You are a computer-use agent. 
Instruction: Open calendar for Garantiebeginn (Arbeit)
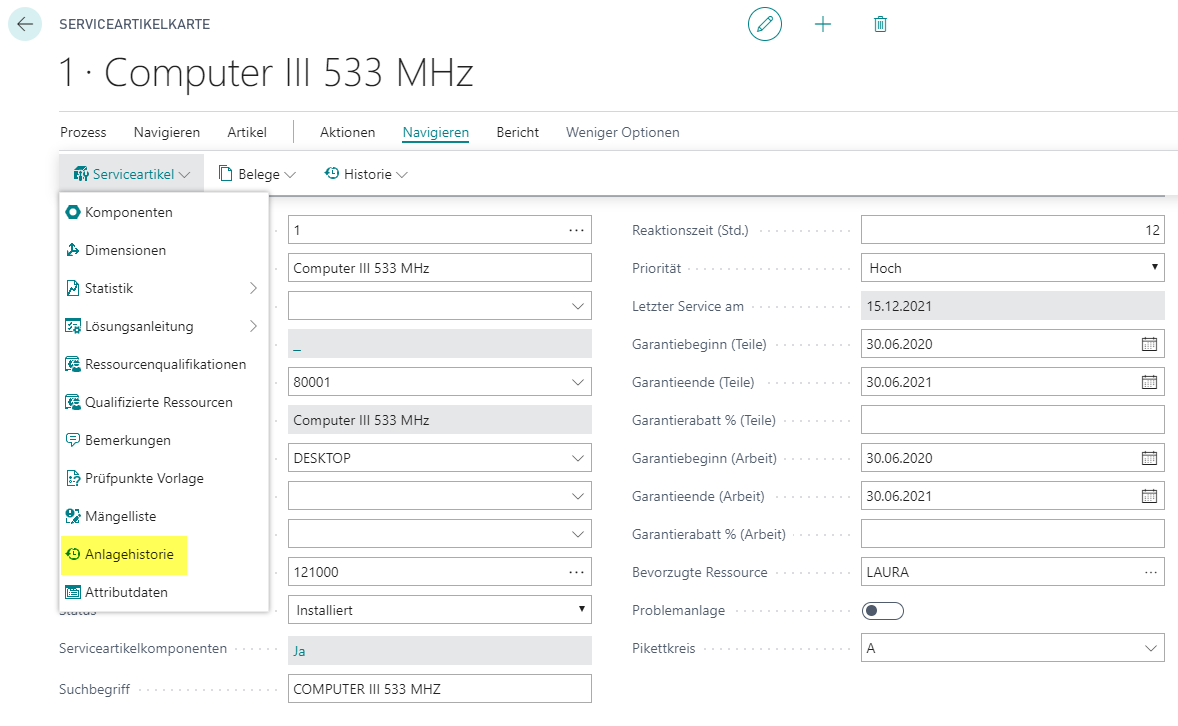coord(1149,458)
